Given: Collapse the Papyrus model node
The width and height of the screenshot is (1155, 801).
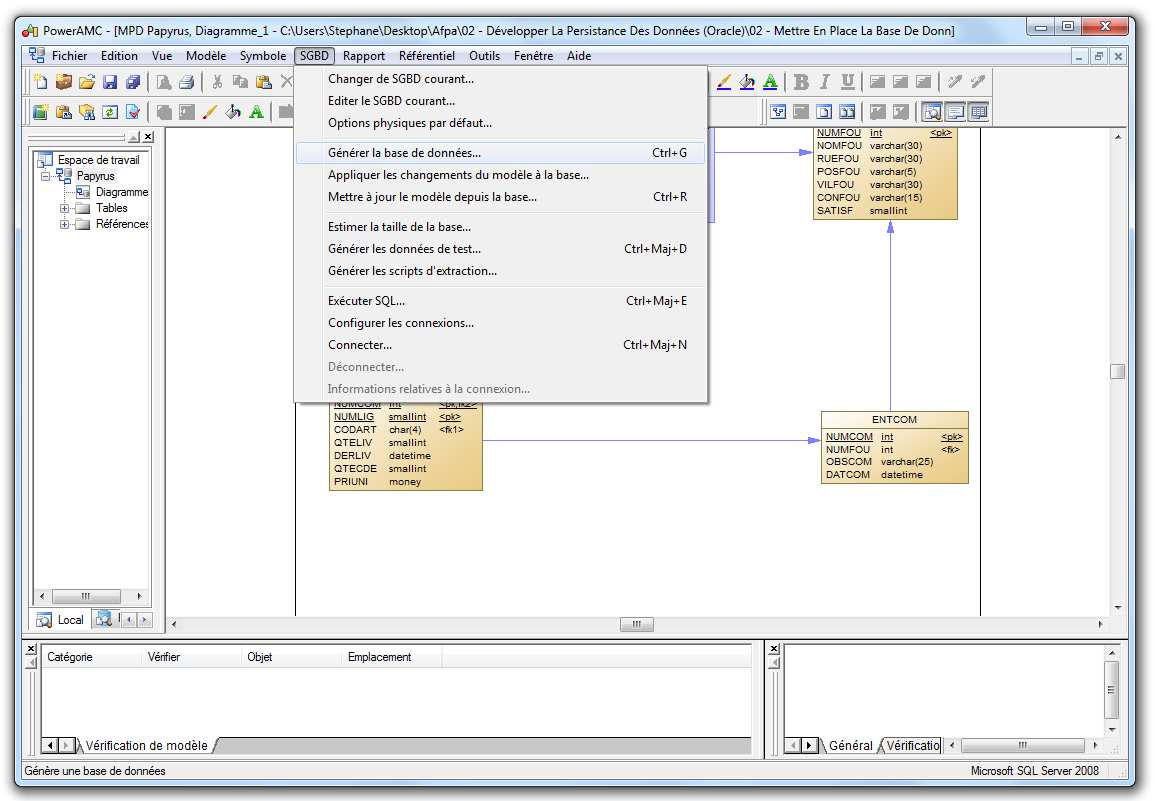Looking at the screenshot, I should (x=46, y=176).
